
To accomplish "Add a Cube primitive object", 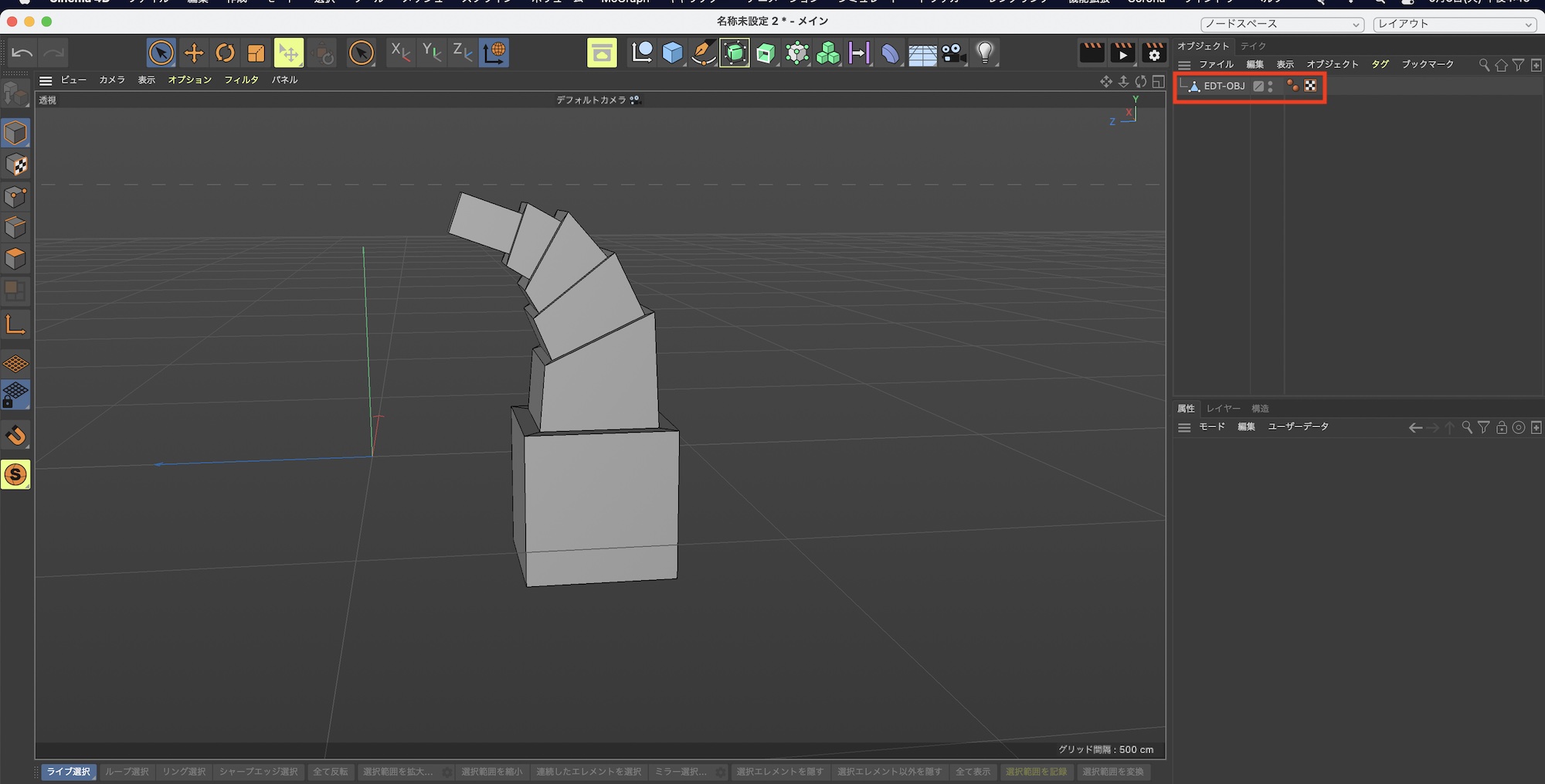I will [672, 53].
